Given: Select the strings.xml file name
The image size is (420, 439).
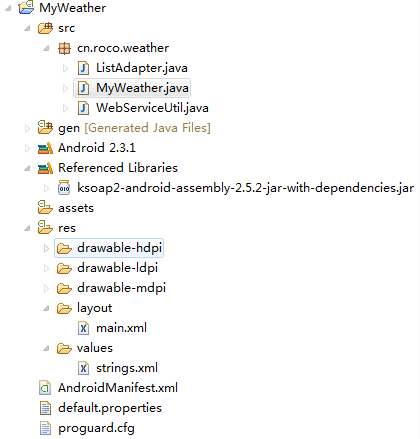Looking at the screenshot, I should click(x=127, y=369).
